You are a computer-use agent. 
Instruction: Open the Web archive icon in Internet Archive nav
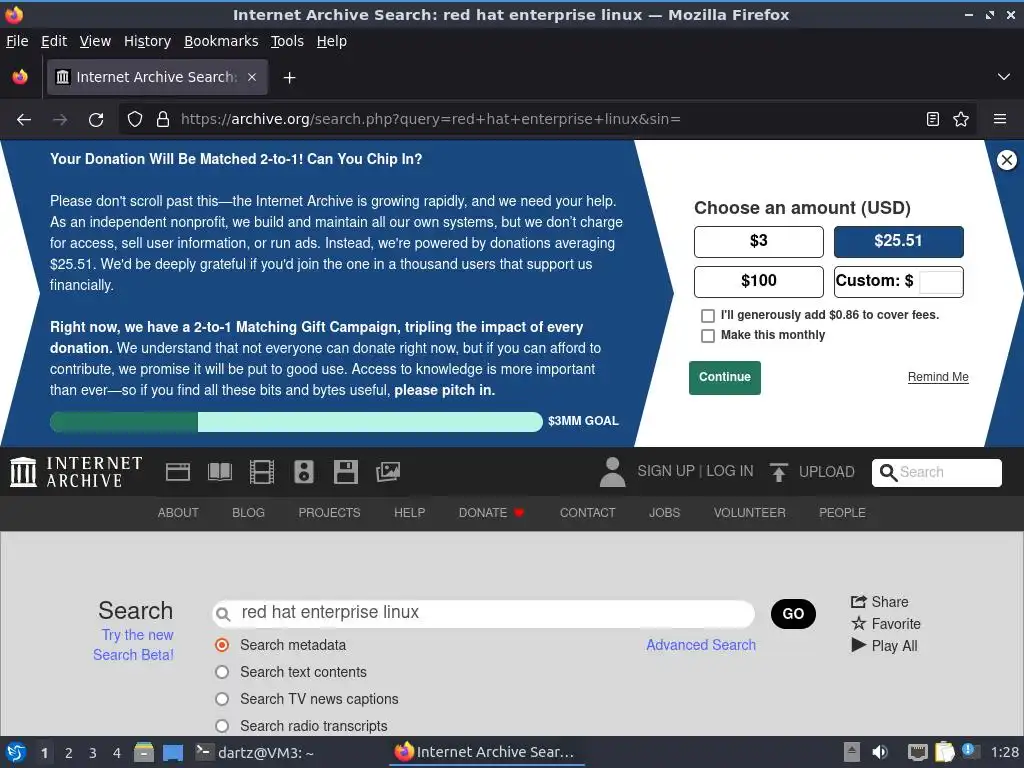coord(178,472)
